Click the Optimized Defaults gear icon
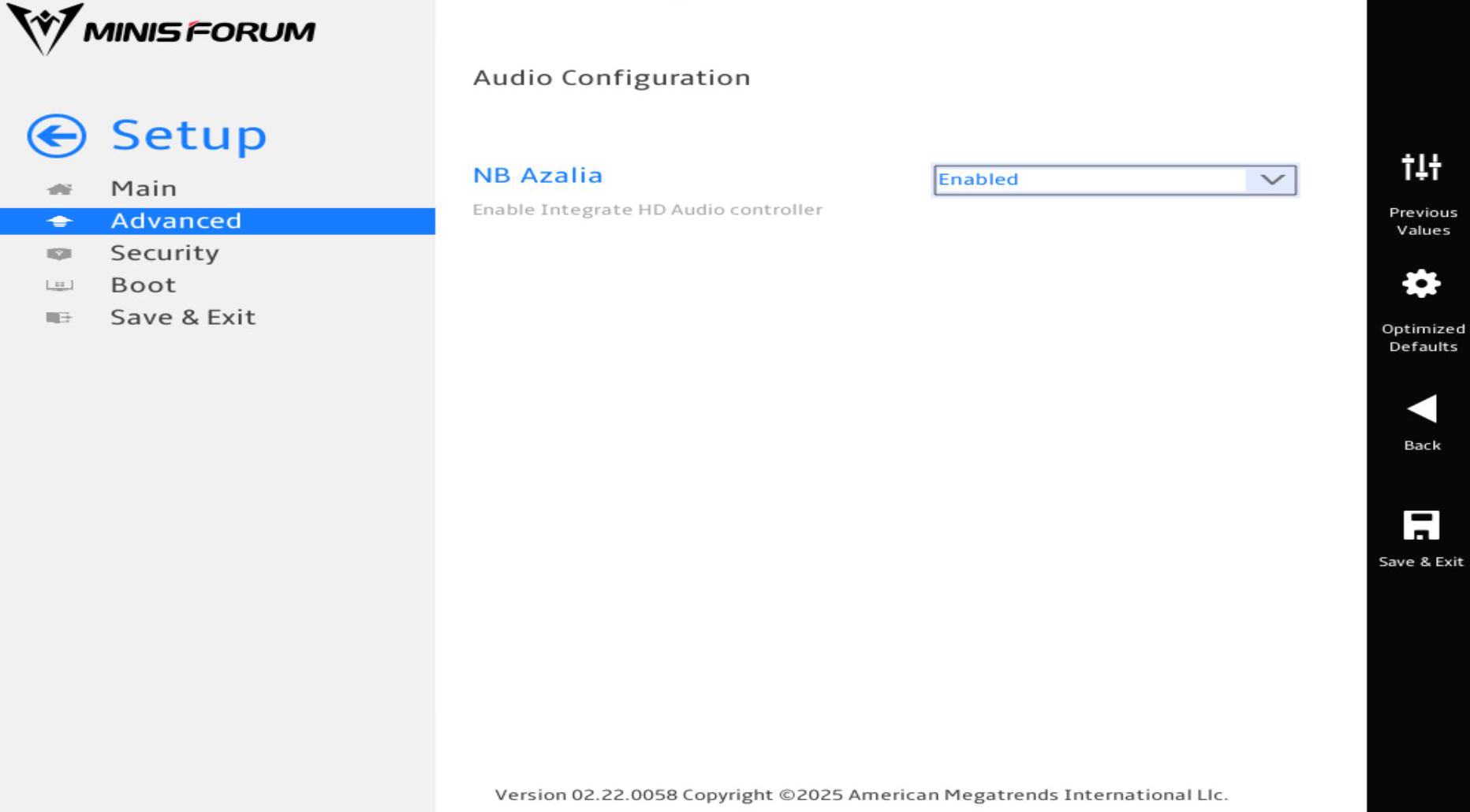This screenshot has height=812, width=1470. click(1421, 283)
